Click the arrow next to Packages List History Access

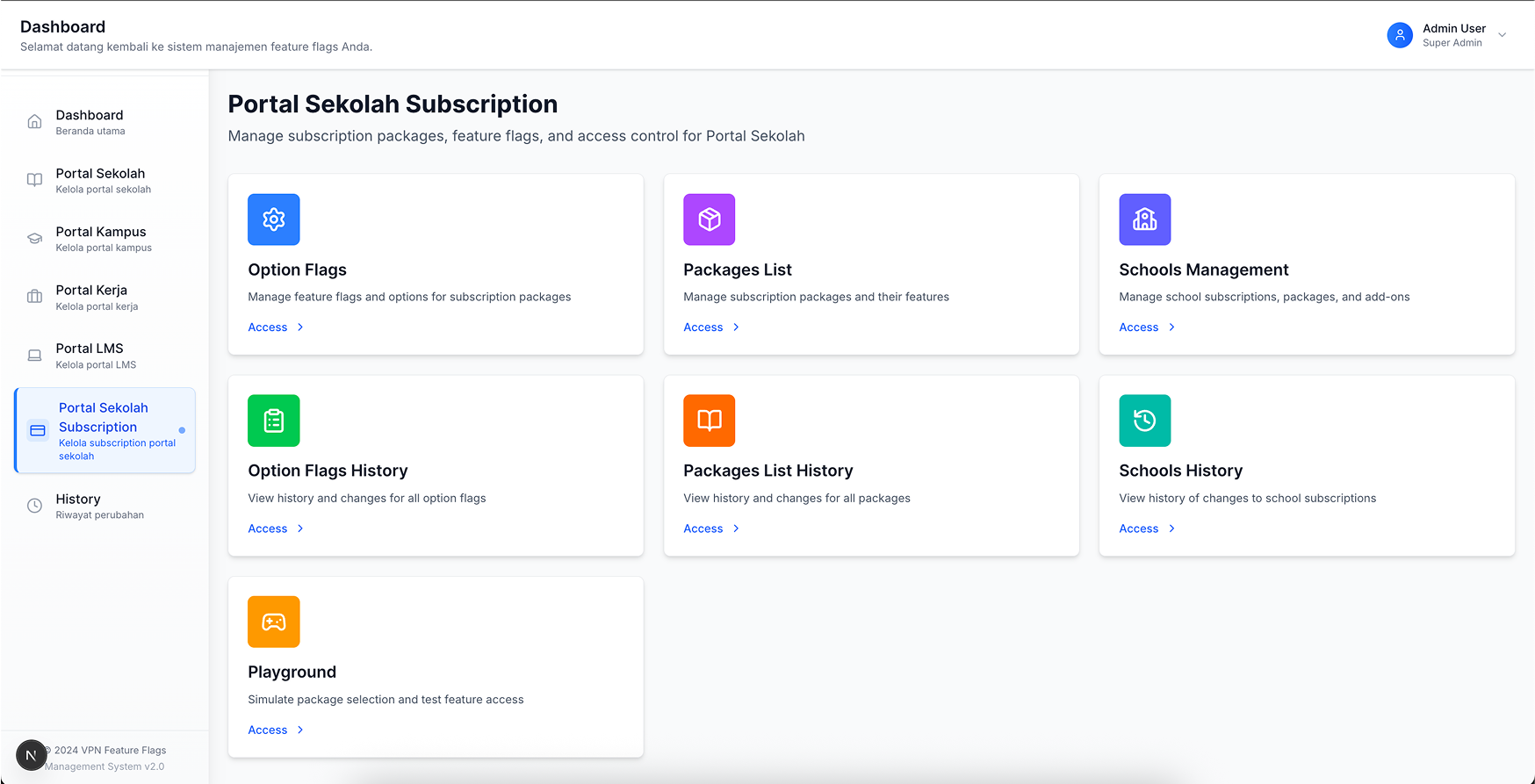(736, 529)
